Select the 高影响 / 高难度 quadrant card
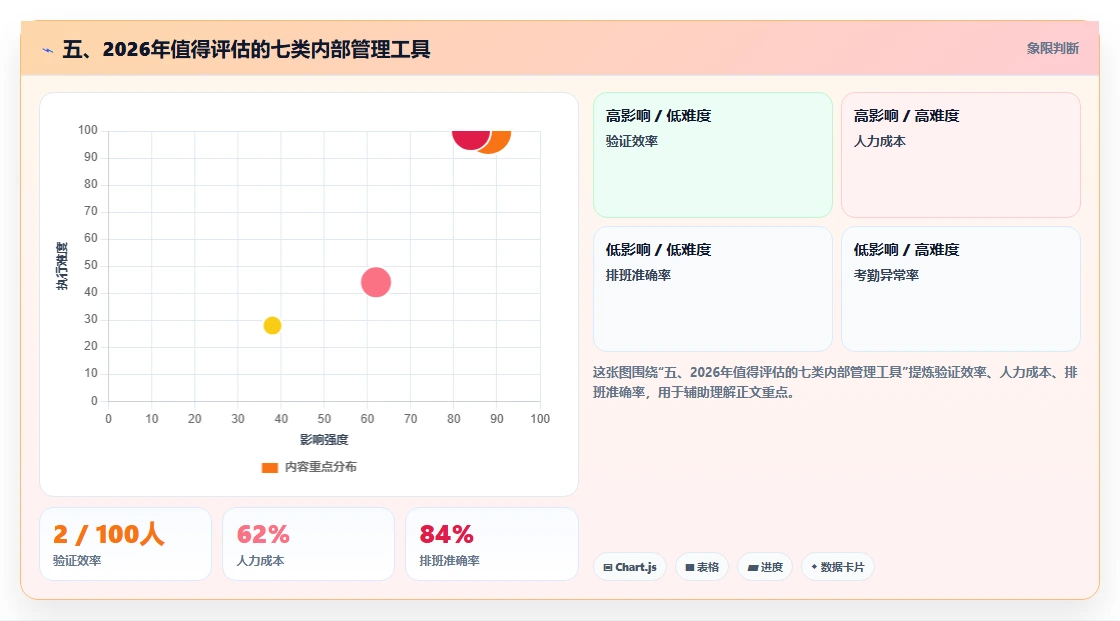This screenshot has height=621, width=1120. pos(961,154)
